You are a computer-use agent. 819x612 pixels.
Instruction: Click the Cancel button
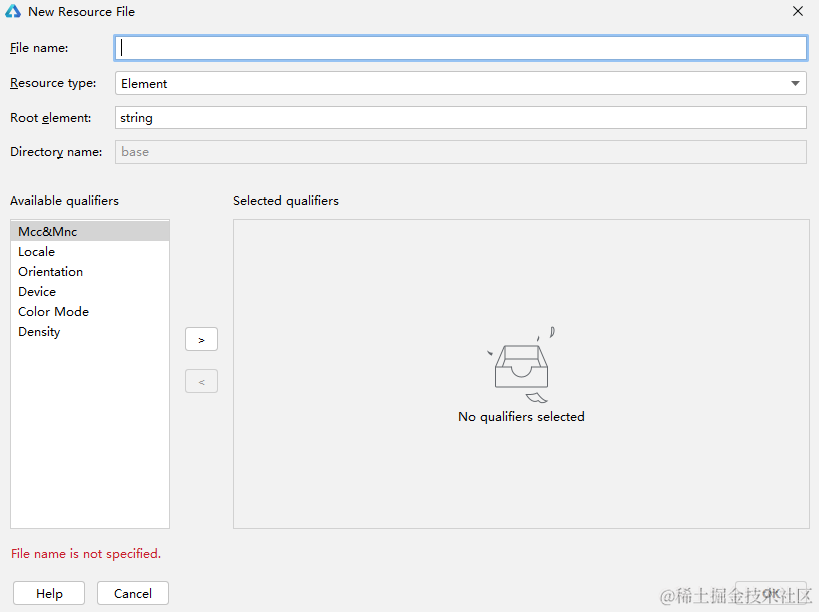pyautogui.click(x=132, y=593)
